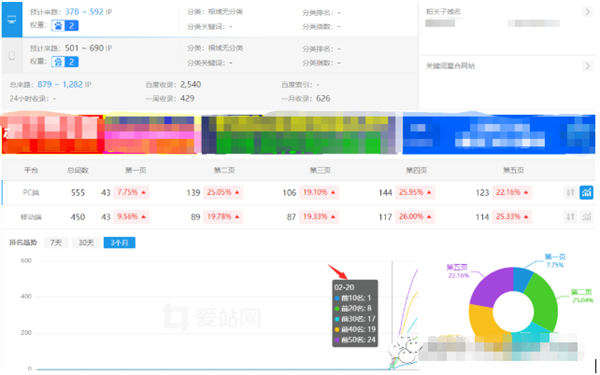Click the 第五页 22.16% donut label
The width and height of the screenshot is (600, 375).
pos(458,271)
